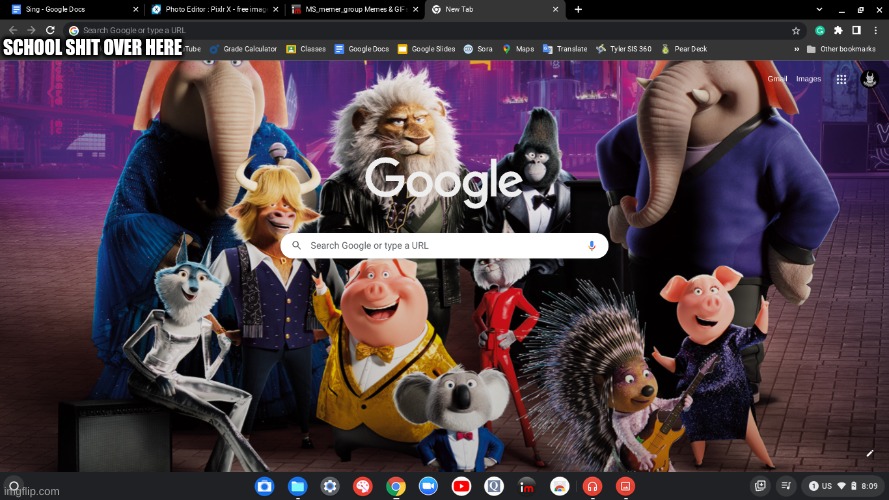Screen dimensions: 889x500
Task: Go back with the browser back arrow
Action: (13, 30)
